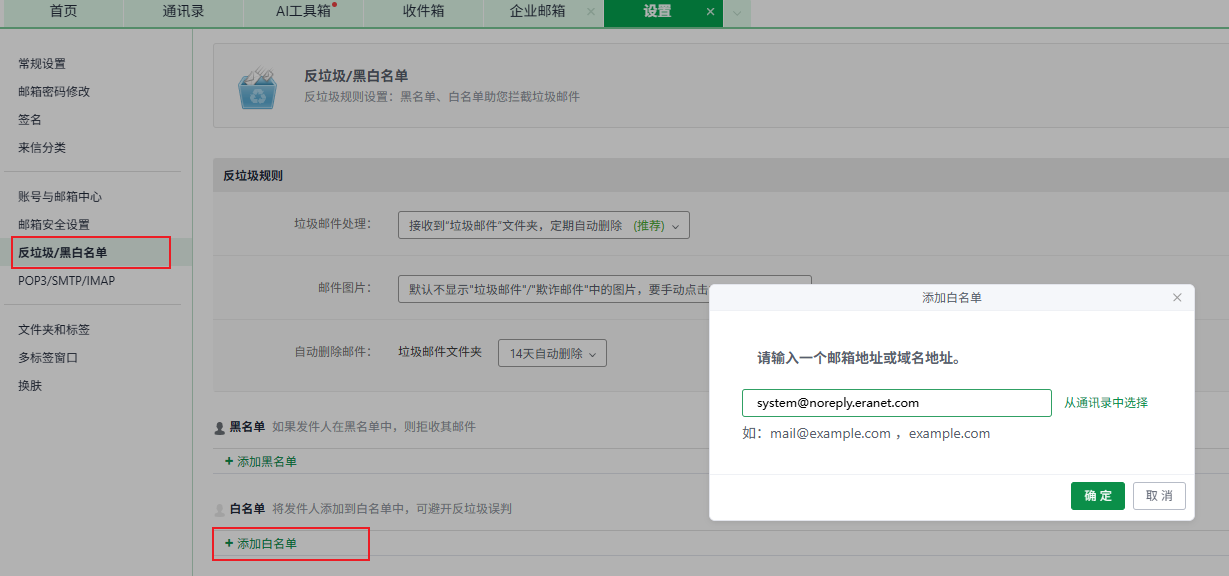Click the whitelist person icon
This screenshot has height=576, width=1229.
[x=220, y=509]
